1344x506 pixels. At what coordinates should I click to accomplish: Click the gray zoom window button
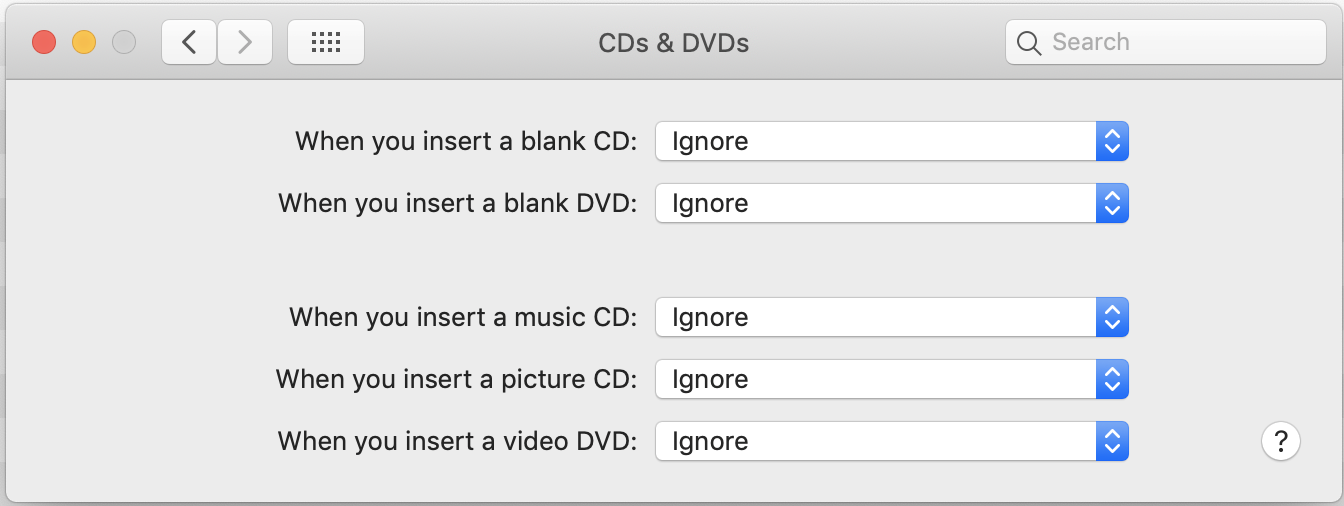pos(124,42)
